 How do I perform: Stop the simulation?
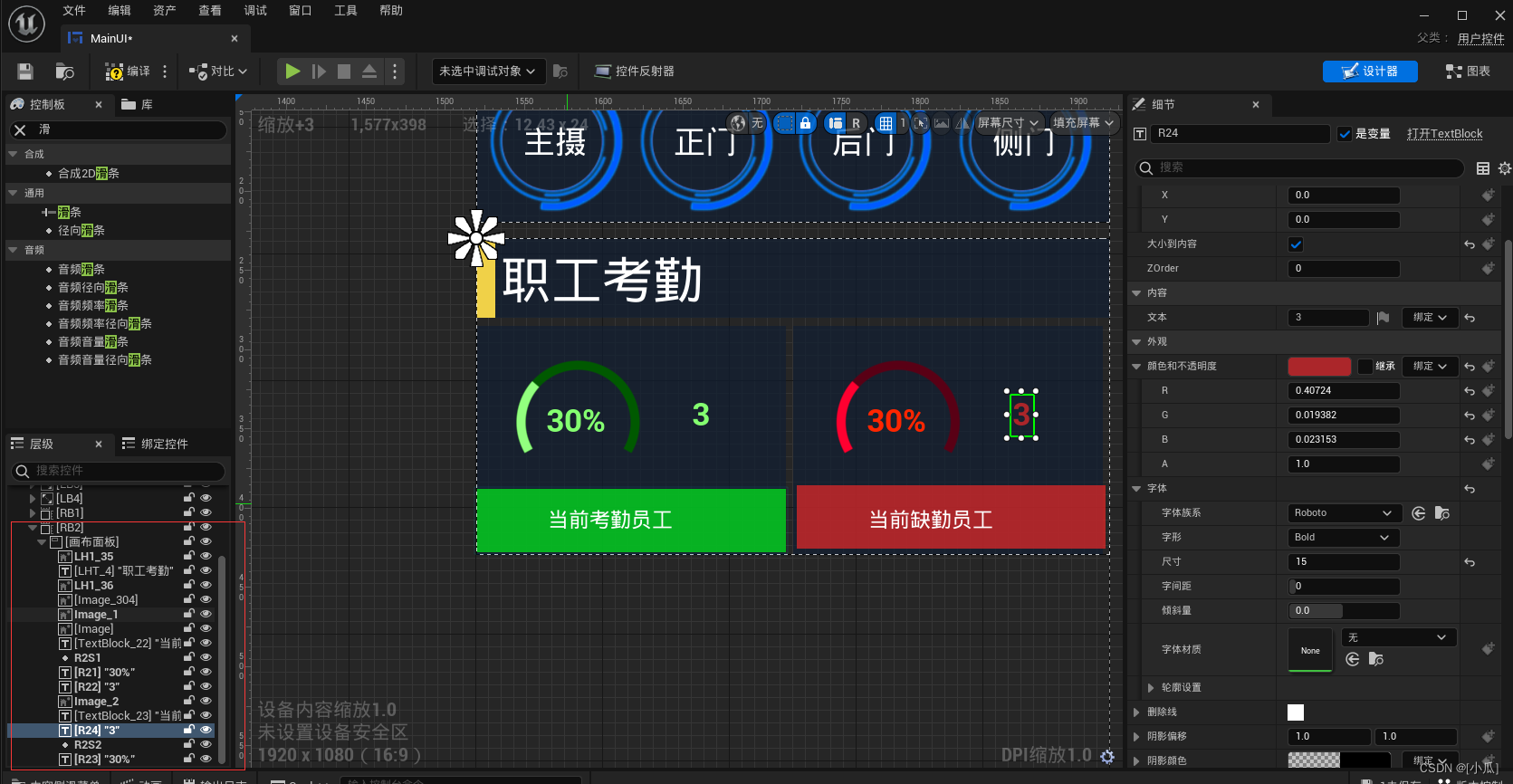click(344, 72)
